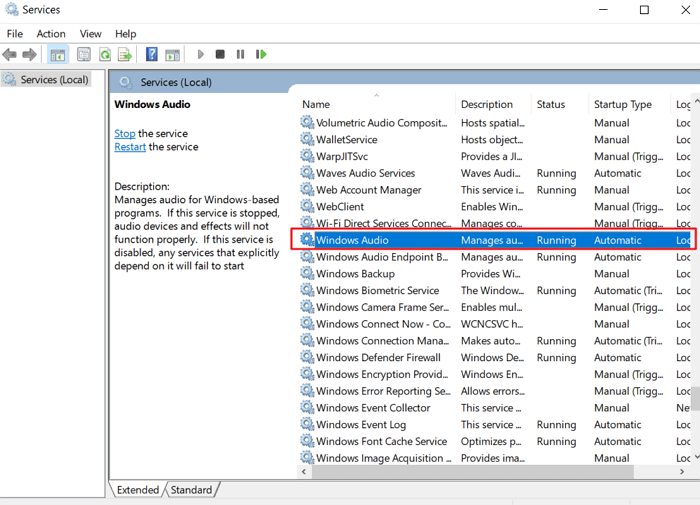Click the gear icon of Waves Audio Services

[x=307, y=173]
